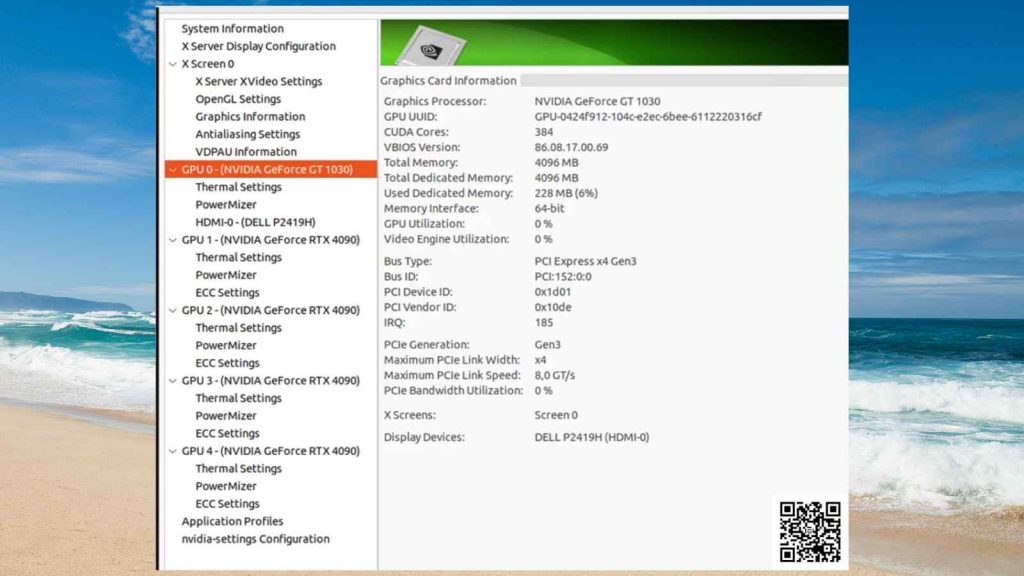Open PowerMizer under GPU 3
Viewport: 1024px width, 576px height.
225,416
